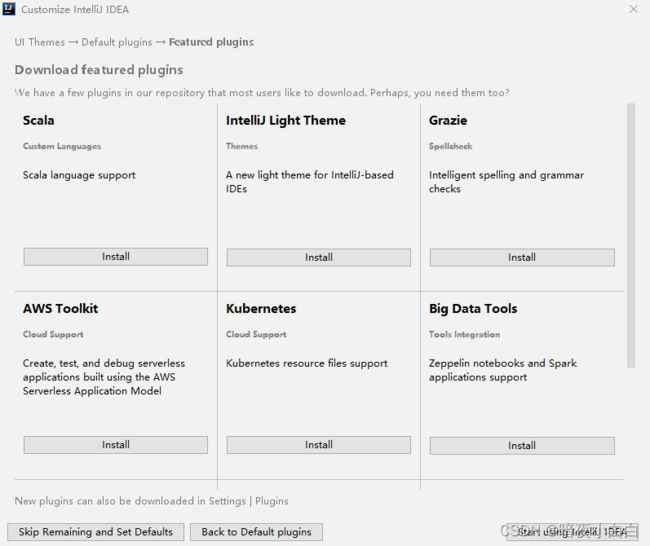Click 'Create, test, and debug serverless' description
Viewport: 650px width, 546px height.
(x=104, y=377)
